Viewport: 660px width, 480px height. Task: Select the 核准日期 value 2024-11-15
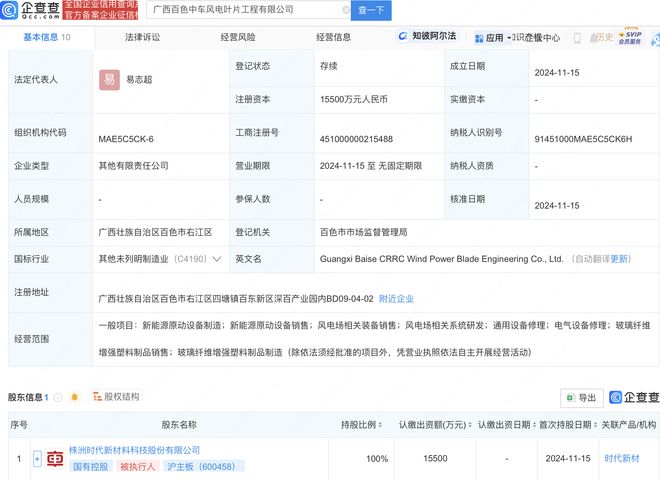pos(557,206)
